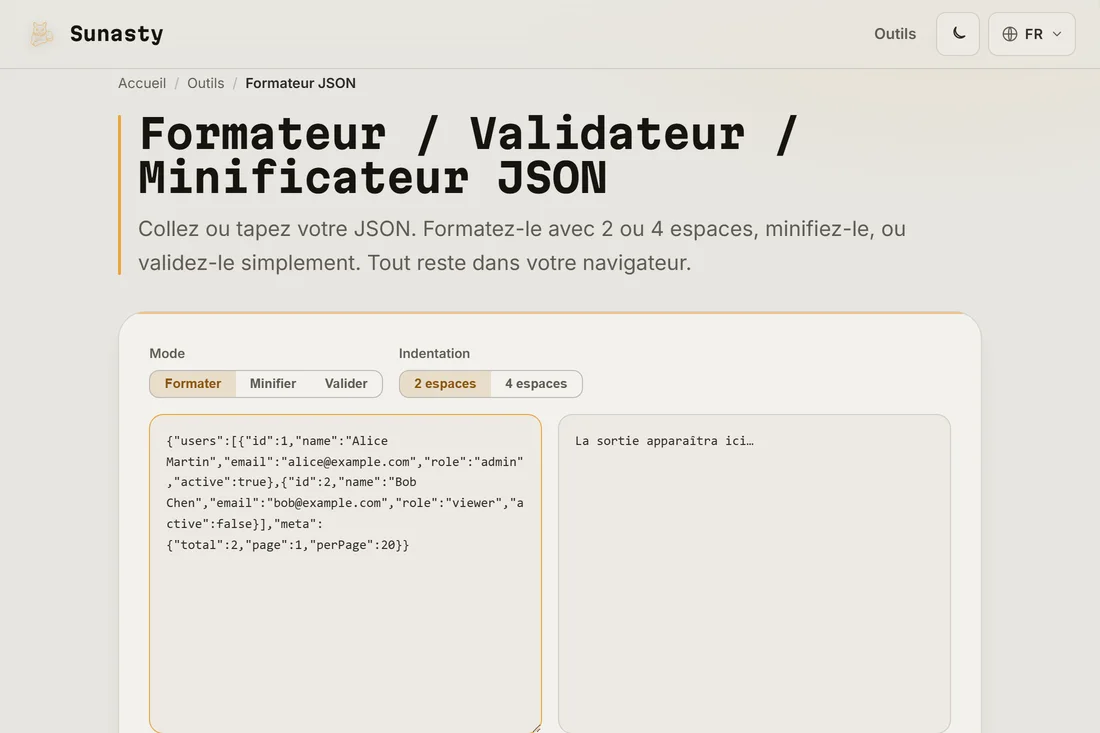
Task: Toggle dark mode with moon icon
Action: (958, 34)
